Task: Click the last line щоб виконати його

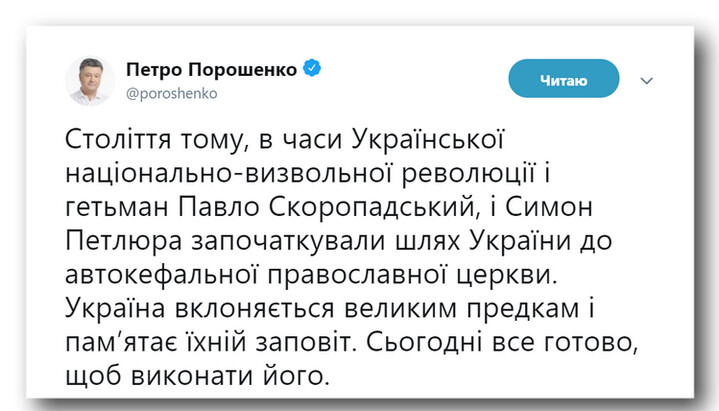Action: [x=198, y=377]
